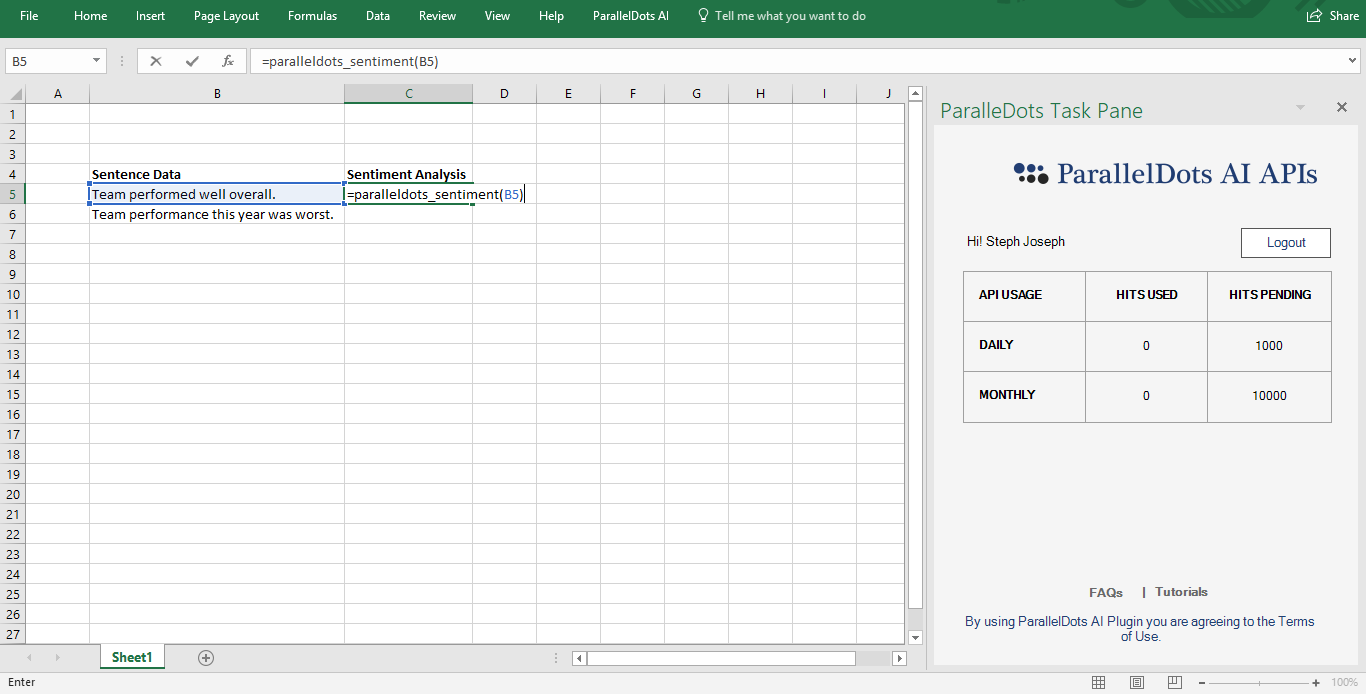Add a new worksheet with the plus button

pos(206,657)
